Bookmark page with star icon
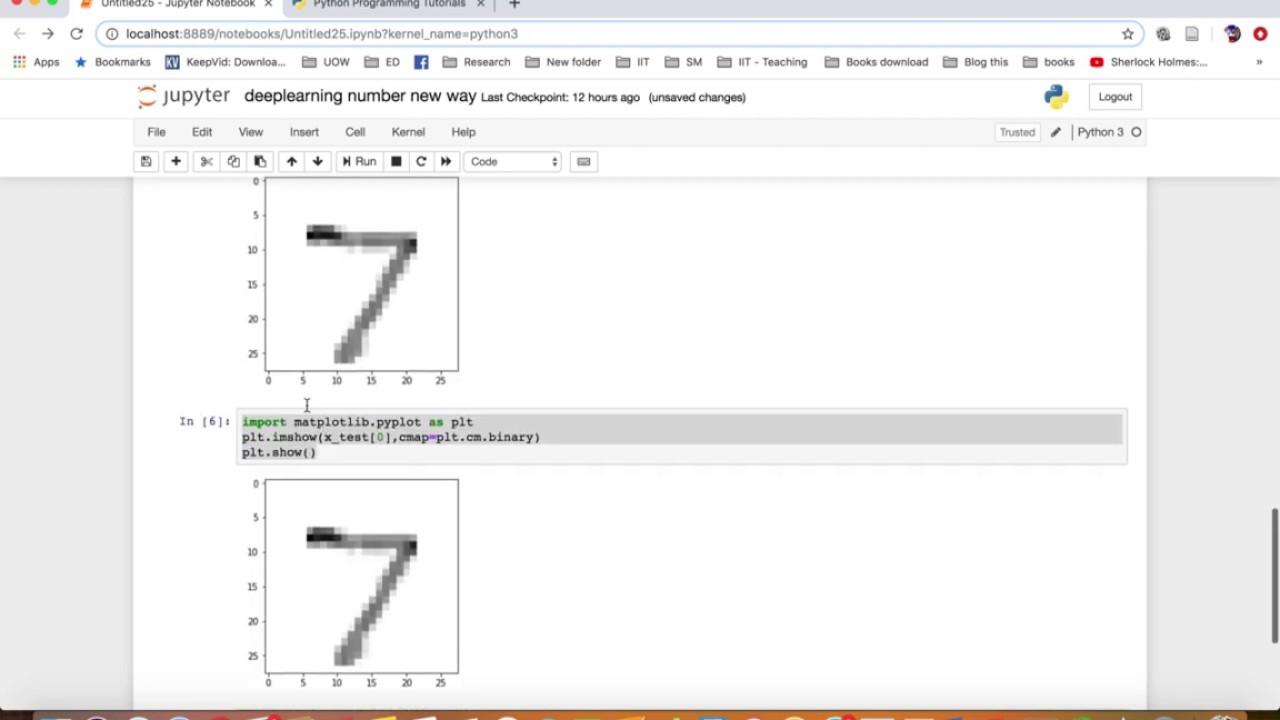Screen dimensions: 1280x720 coord(1128,34)
